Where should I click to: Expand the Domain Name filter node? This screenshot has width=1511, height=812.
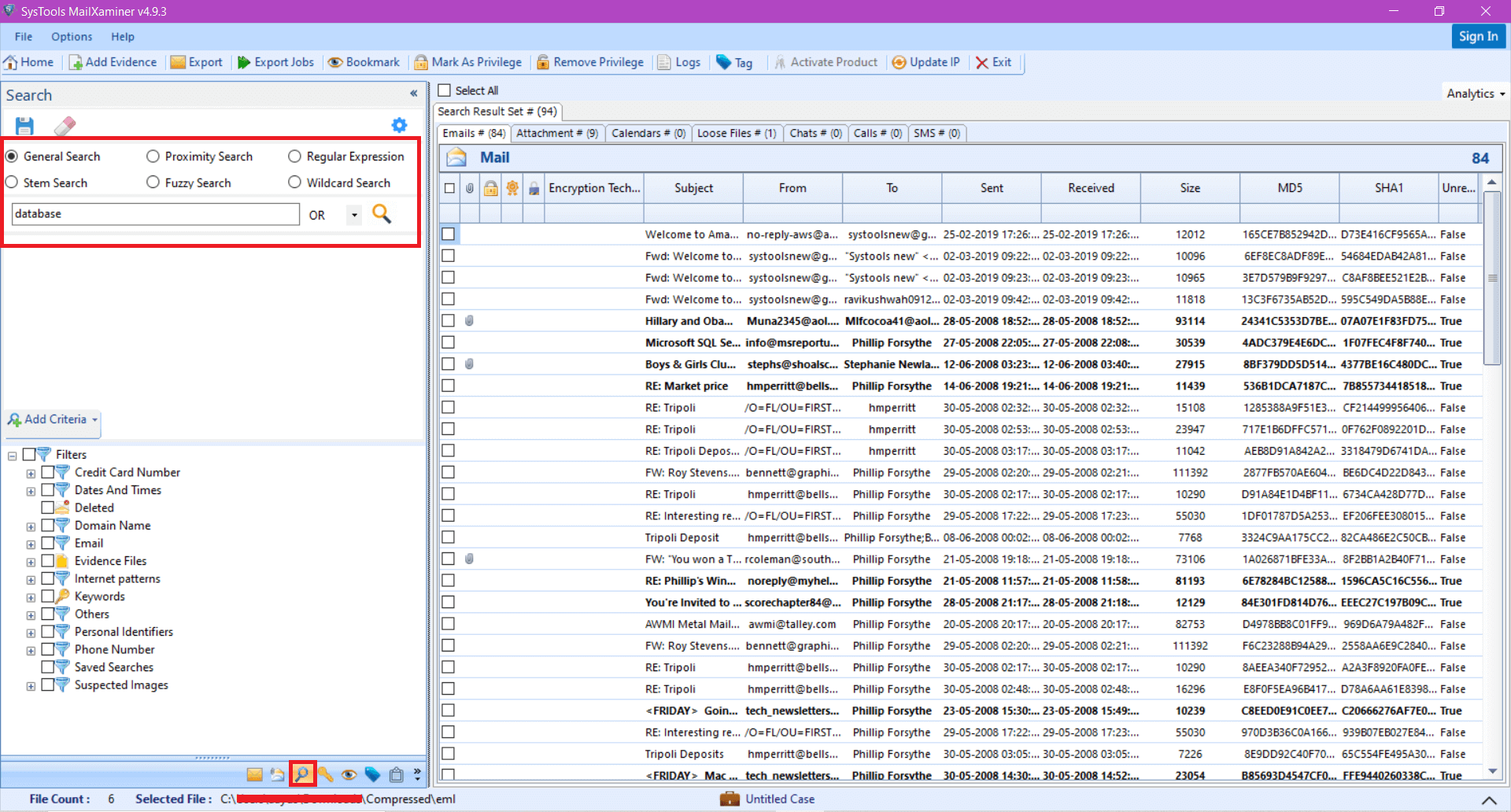(x=31, y=526)
